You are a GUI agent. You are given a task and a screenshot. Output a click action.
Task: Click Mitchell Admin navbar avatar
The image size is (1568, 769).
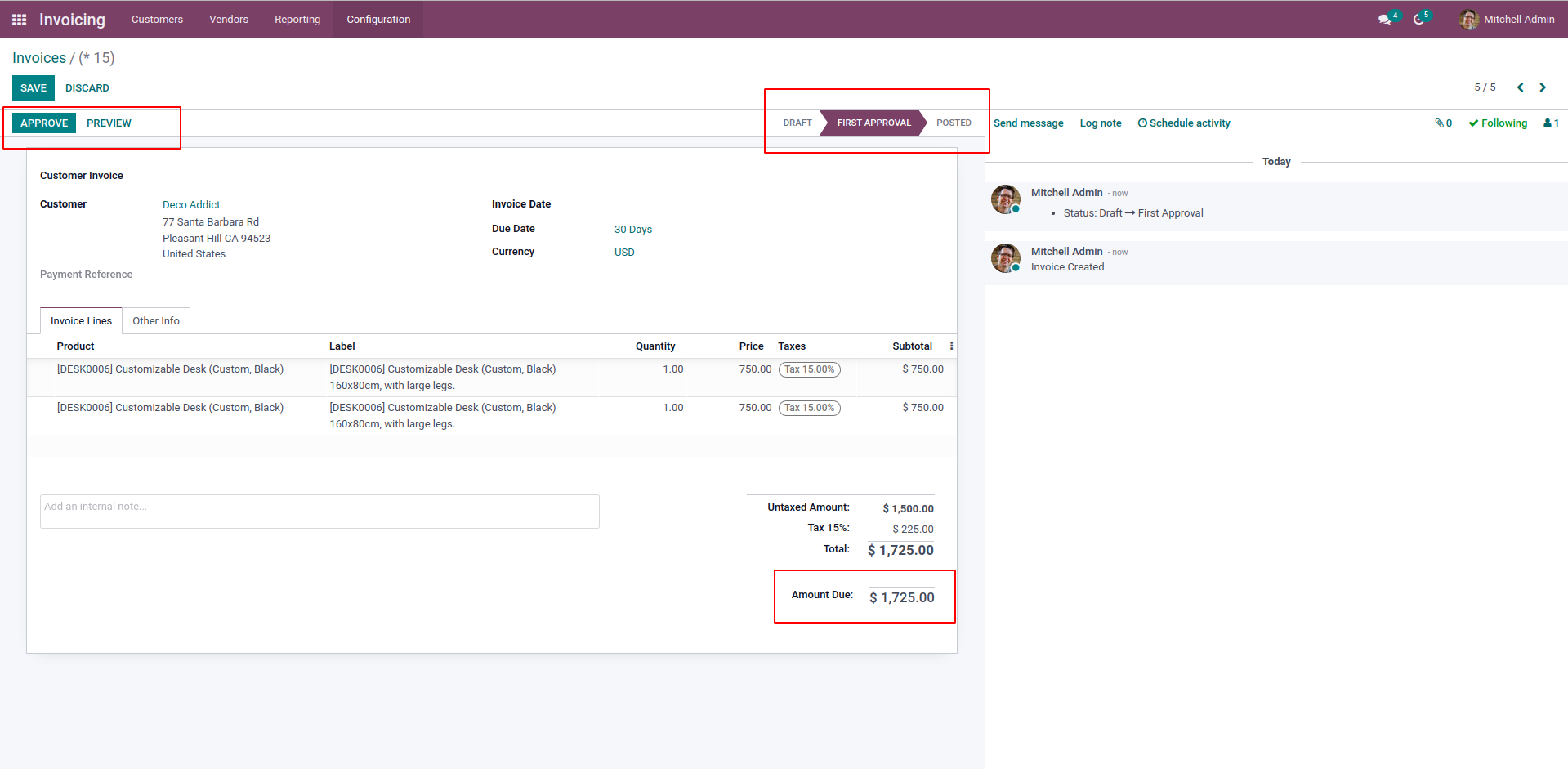[x=1468, y=20]
